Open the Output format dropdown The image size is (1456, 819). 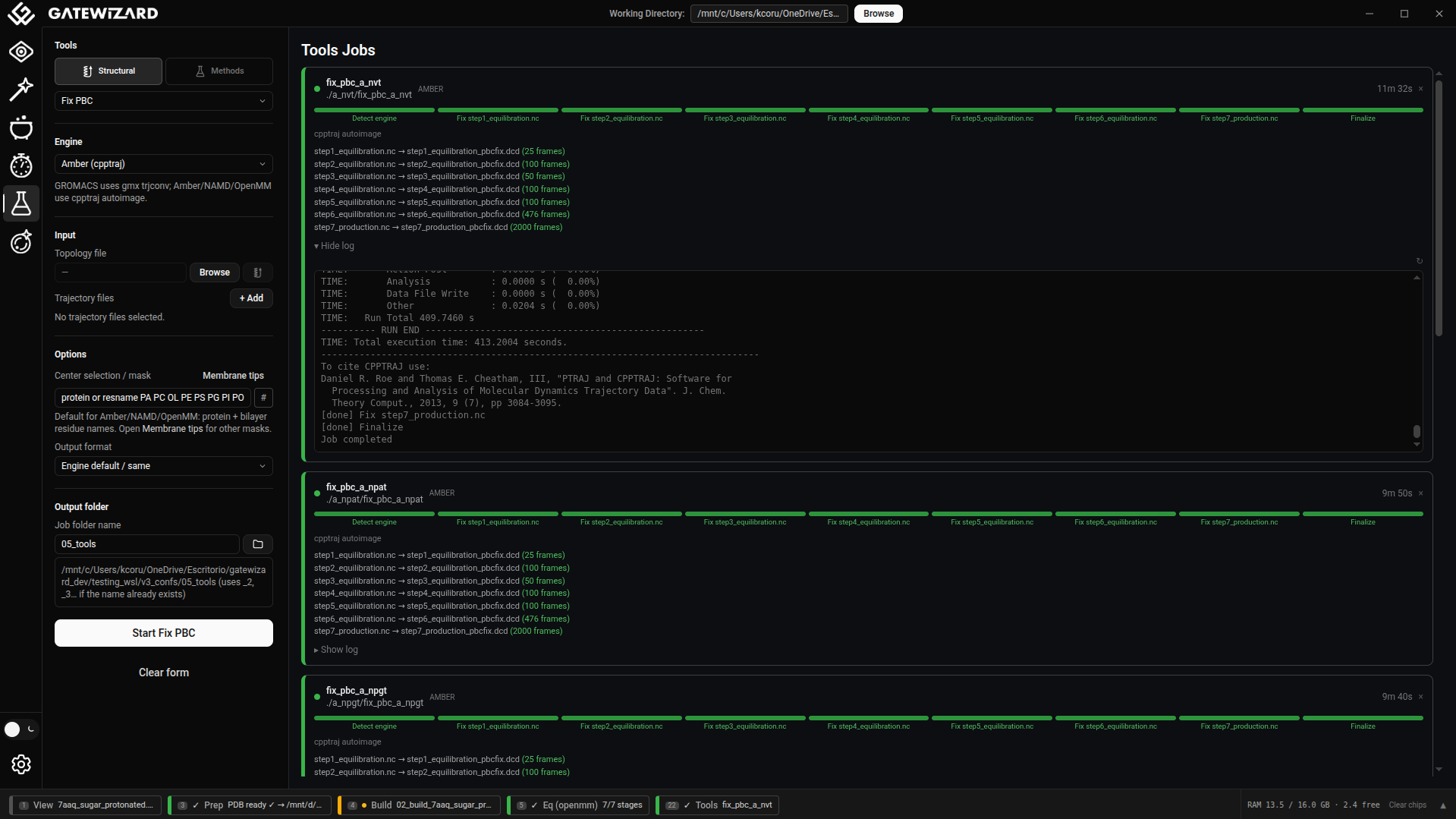164,466
